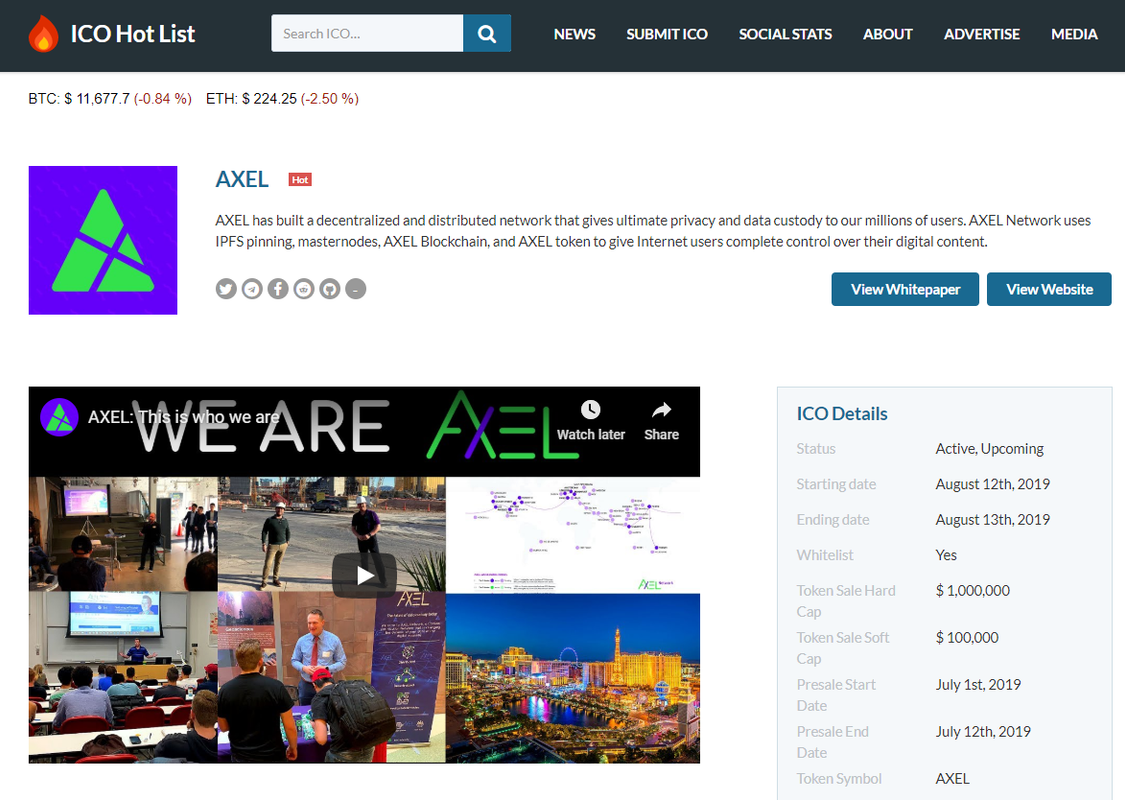1125x800 pixels.
Task: Click the View Whitepaper button
Action: (x=905, y=289)
